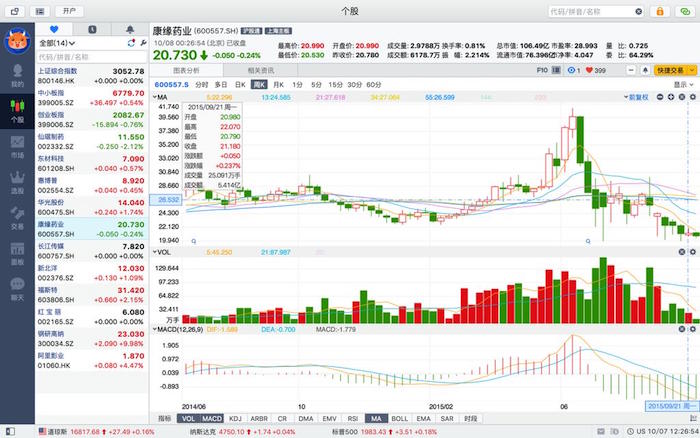Open the VOL panel settings gear
Viewport: 700px width, 438px height.
(693, 252)
